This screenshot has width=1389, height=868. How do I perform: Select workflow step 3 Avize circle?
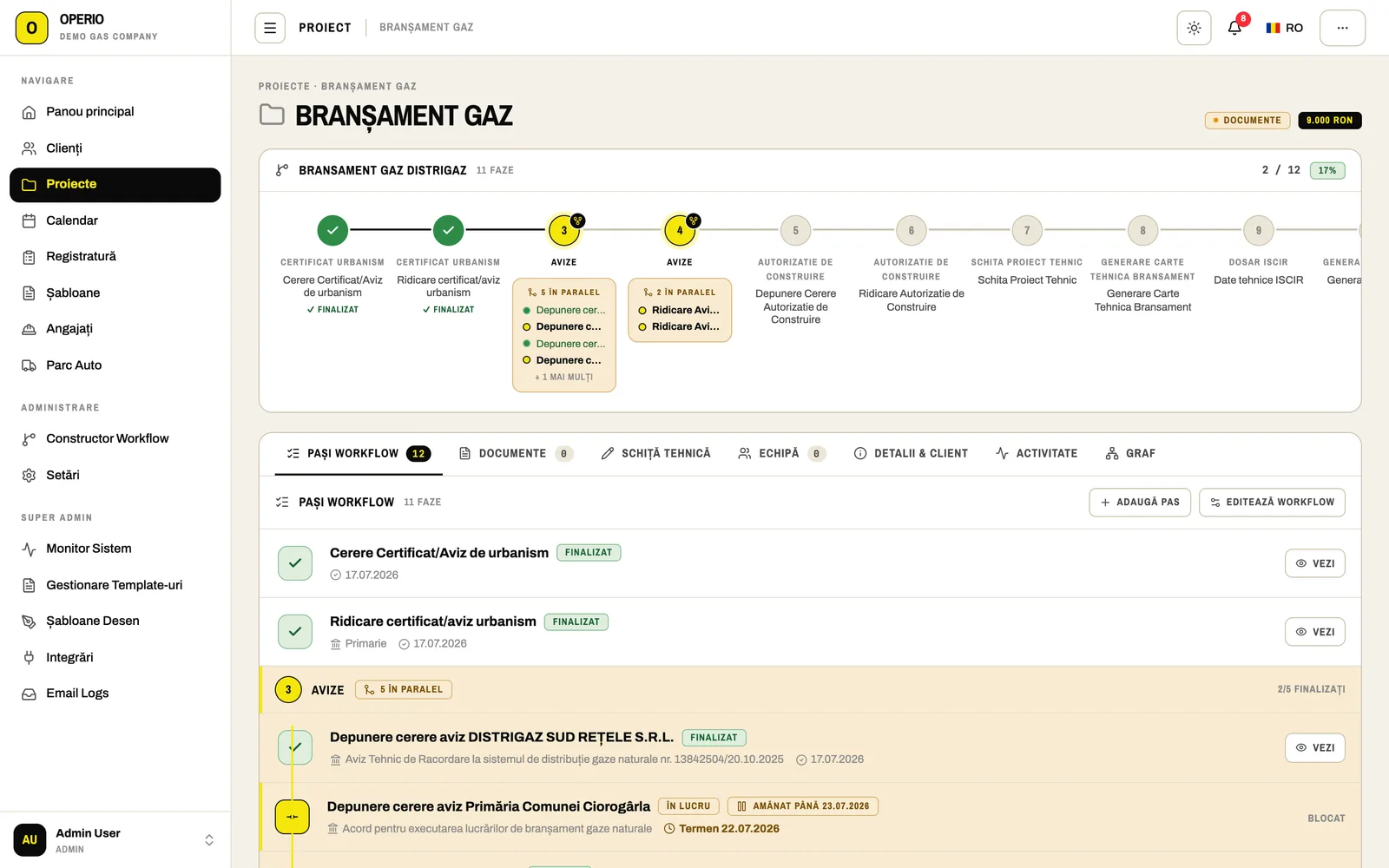point(564,231)
